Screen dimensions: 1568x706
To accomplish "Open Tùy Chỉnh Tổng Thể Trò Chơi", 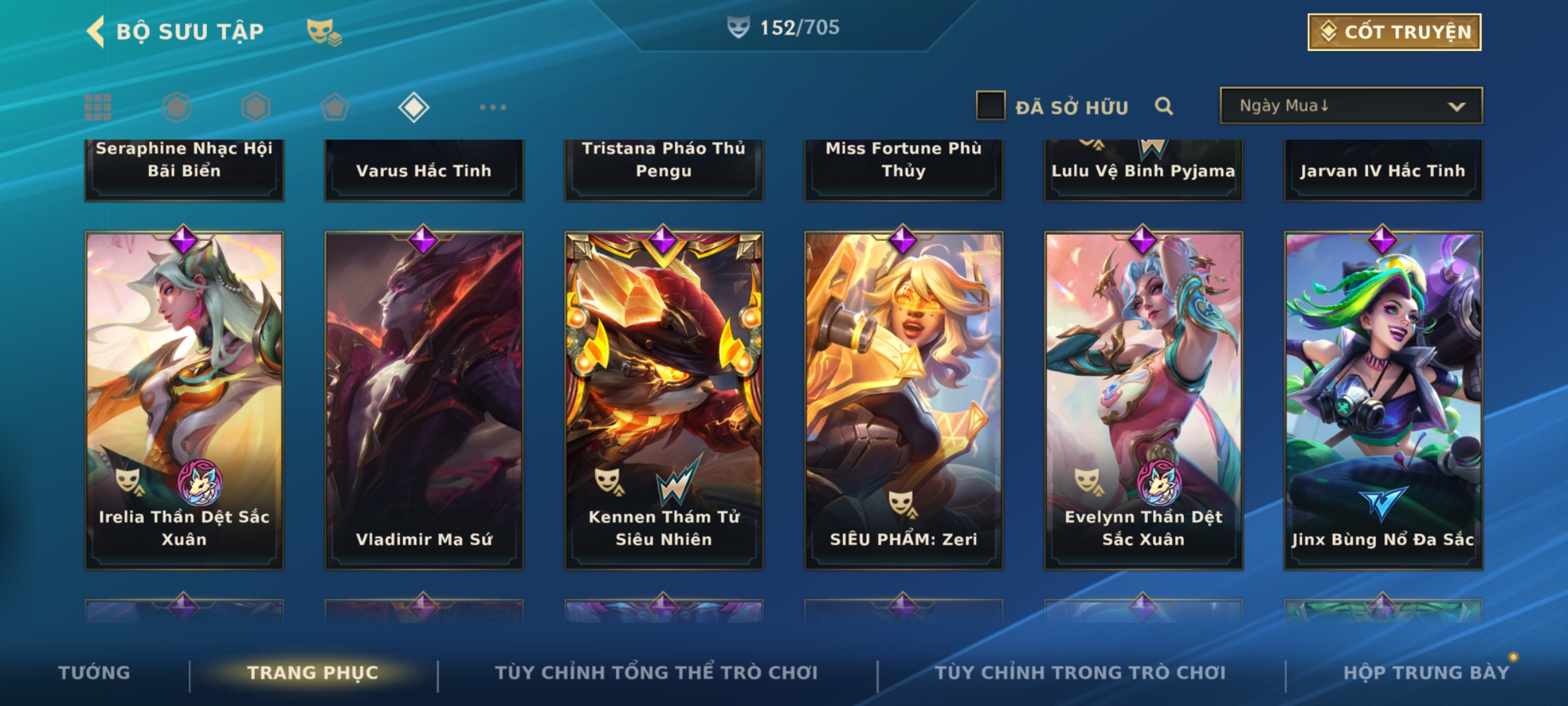I will click(656, 673).
